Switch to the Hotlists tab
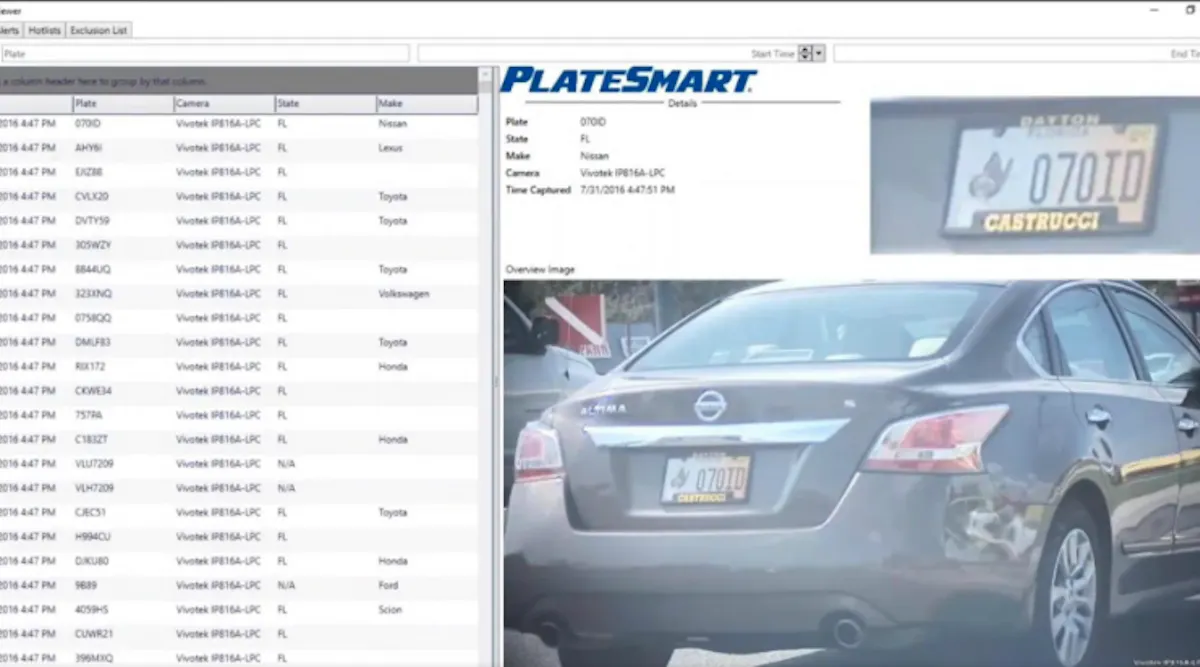 pyautogui.click(x=43, y=30)
